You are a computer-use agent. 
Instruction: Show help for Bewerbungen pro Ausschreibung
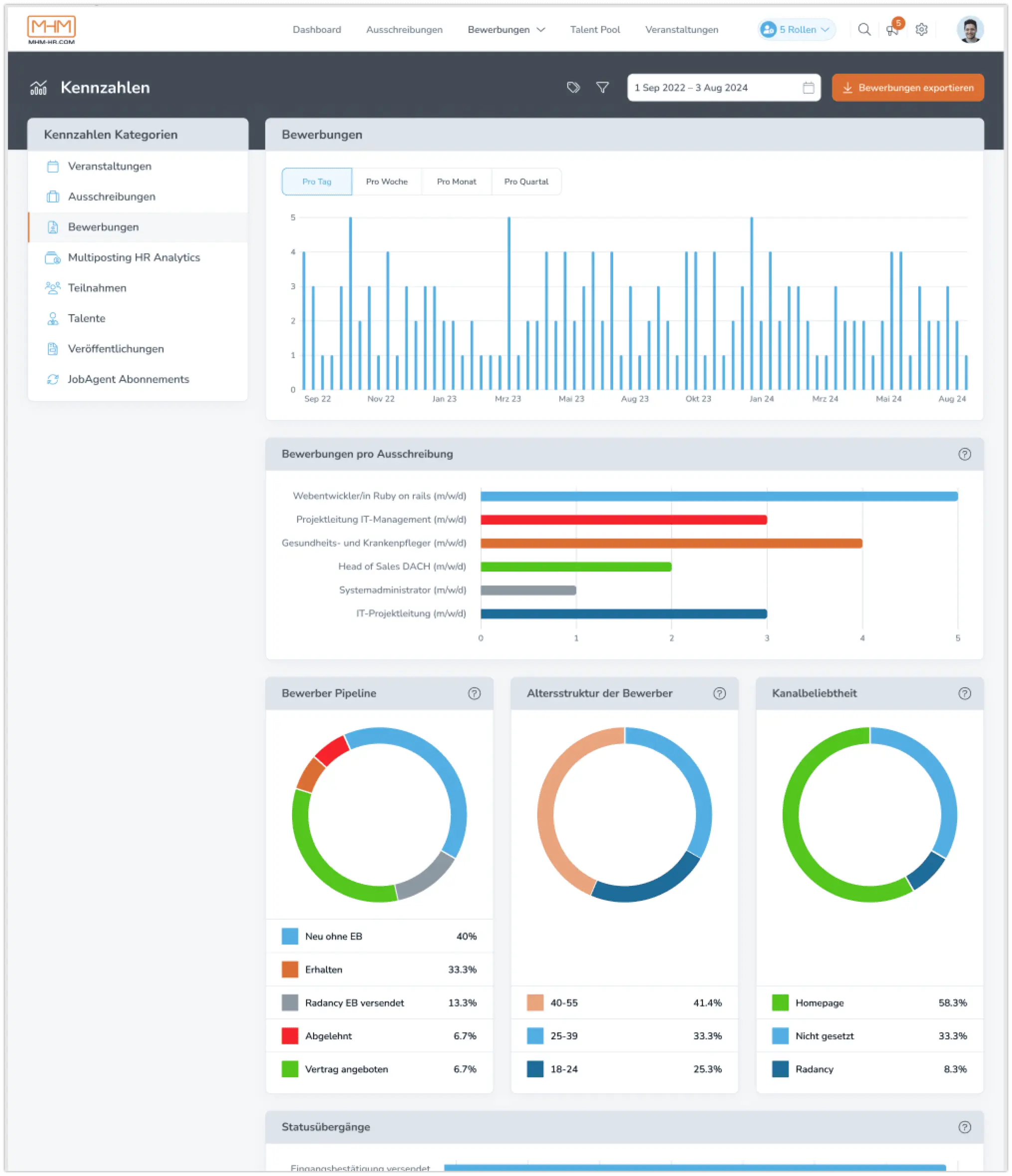click(x=964, y=454)
